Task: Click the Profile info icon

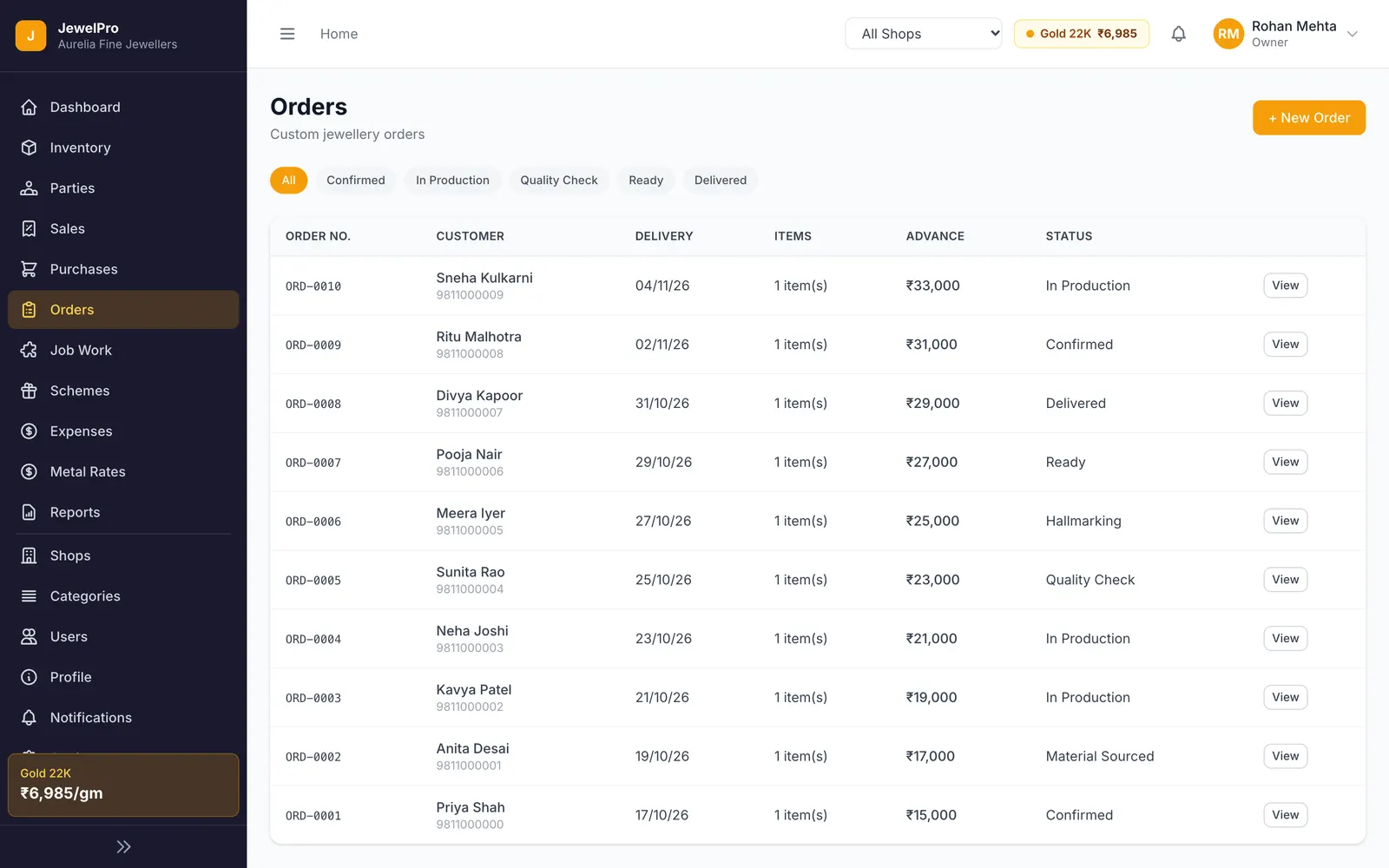Action: (x=29, y=677)
